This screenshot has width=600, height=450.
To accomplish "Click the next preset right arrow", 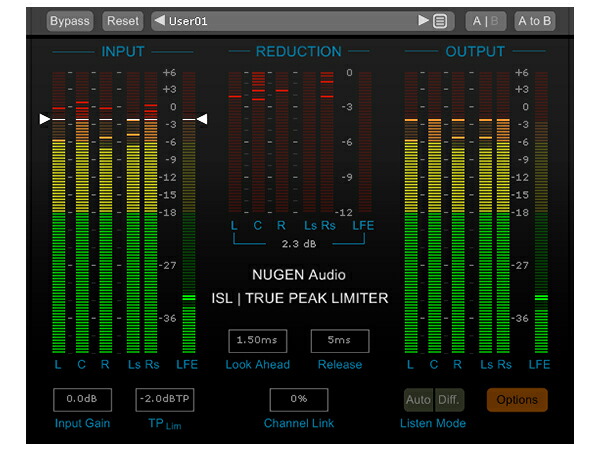I will click(x=423, y=20).
